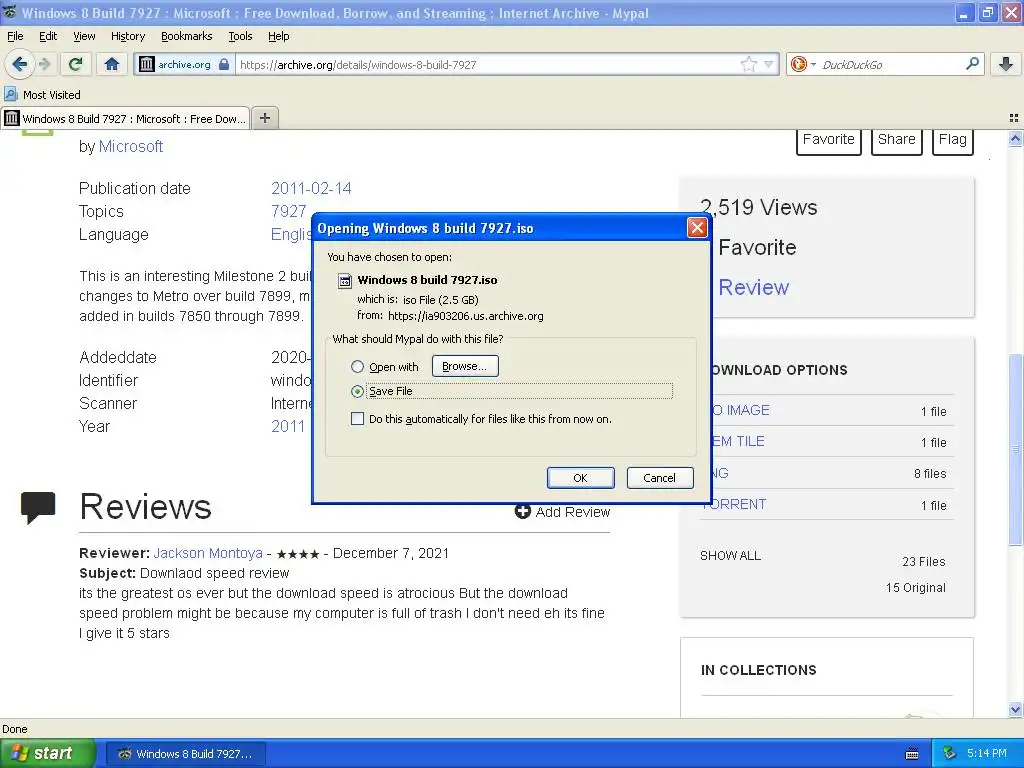Image resolution: width=1024 pixels, height=768 pixels.
Task: Select the Windows 8 Build 7927 tab
Action: pyautogui.click(x=125, y=118)
